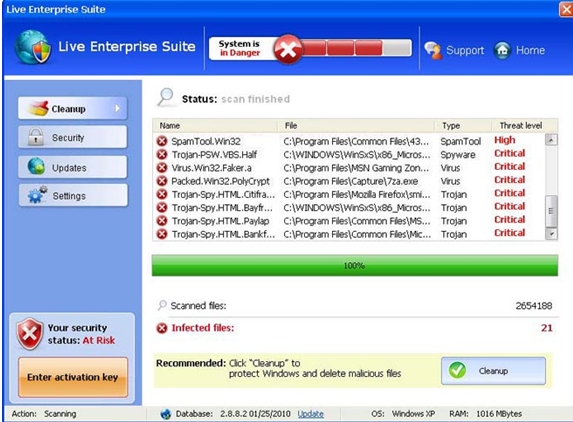This screenshot has height=422, width=573.
Task: Click the red X danger status icon
Action: tap(288, 49)
